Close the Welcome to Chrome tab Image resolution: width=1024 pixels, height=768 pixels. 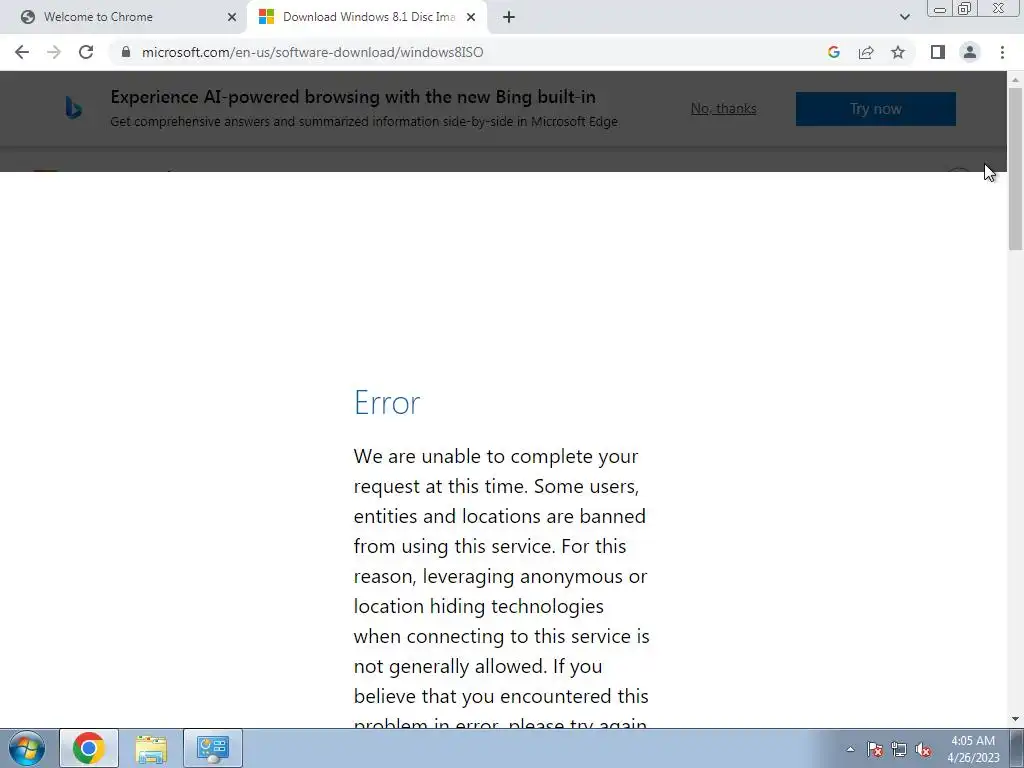click(232, 17)
